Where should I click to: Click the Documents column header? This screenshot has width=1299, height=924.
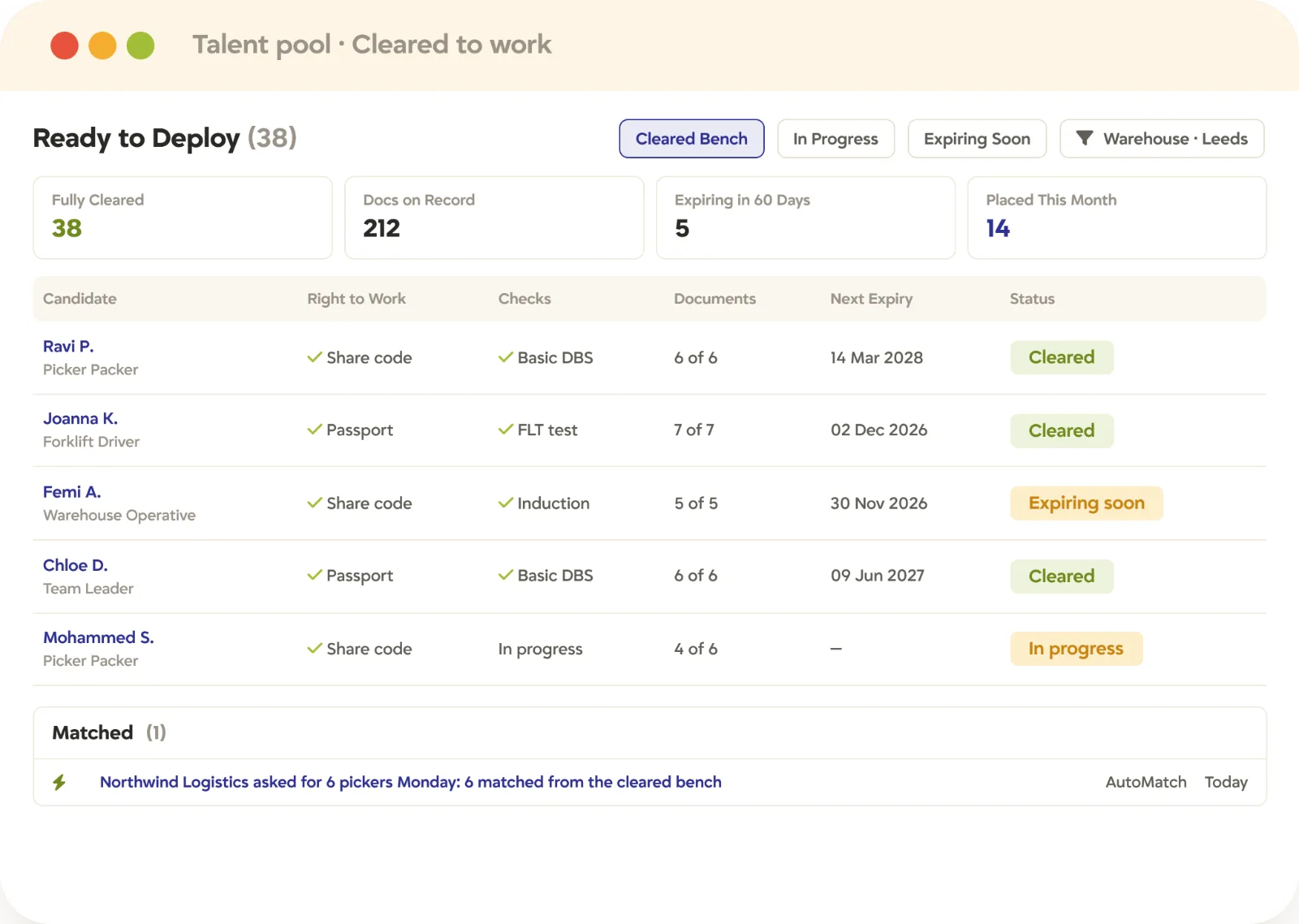(x=714, y=299)
